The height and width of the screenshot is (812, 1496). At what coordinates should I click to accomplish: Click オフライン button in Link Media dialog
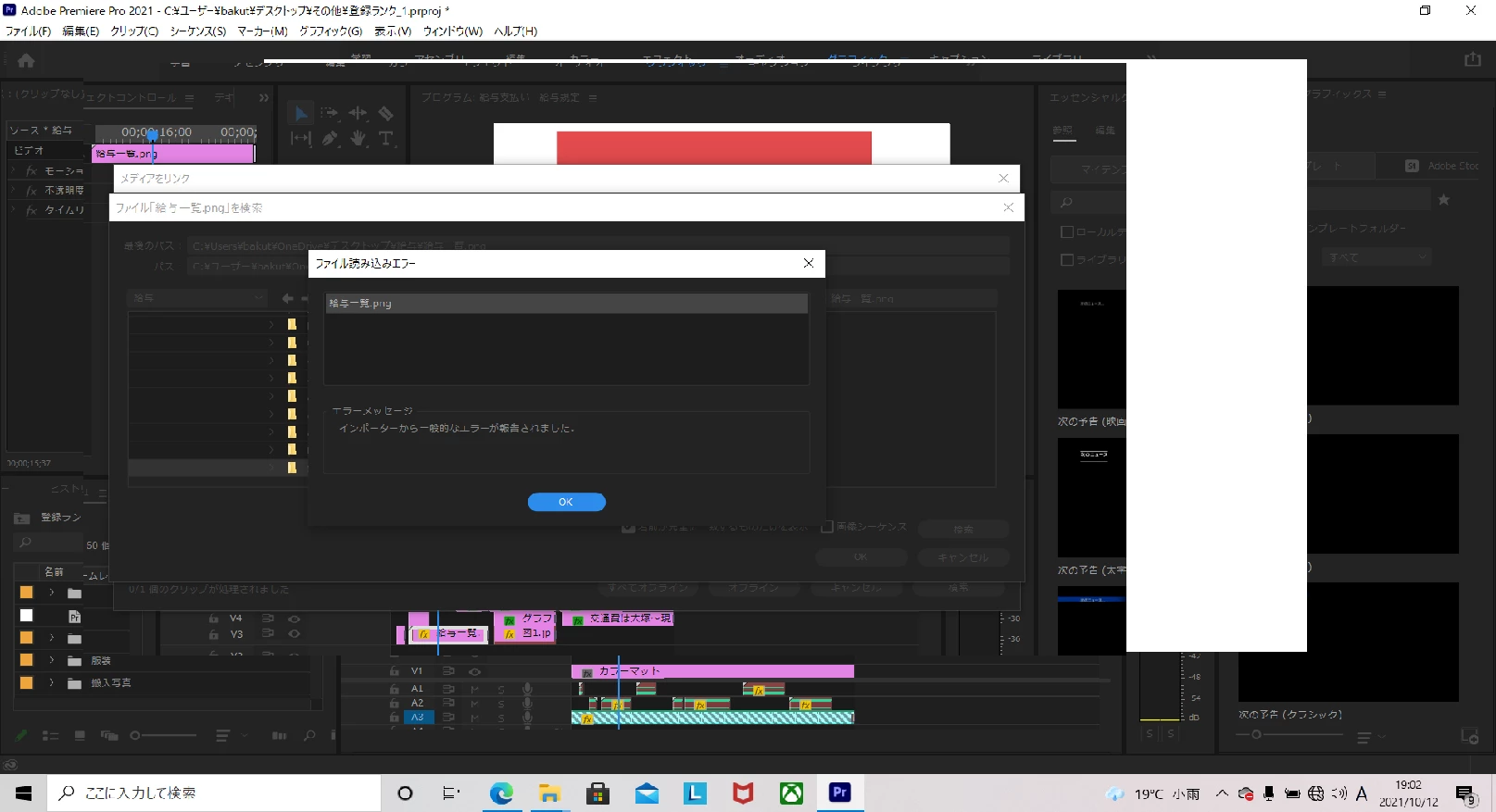pos(753,588)
